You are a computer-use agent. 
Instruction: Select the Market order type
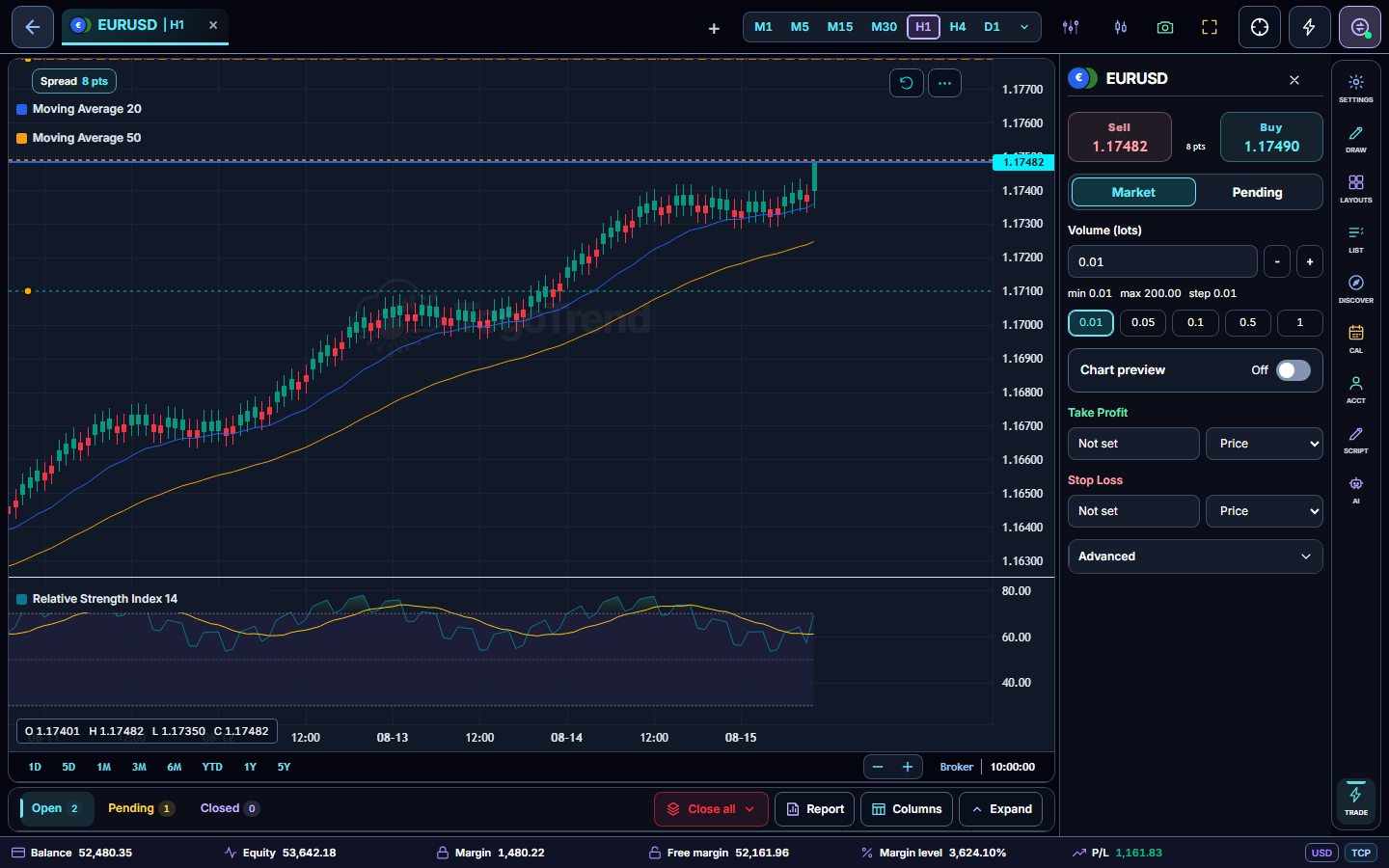point(1133,192)
